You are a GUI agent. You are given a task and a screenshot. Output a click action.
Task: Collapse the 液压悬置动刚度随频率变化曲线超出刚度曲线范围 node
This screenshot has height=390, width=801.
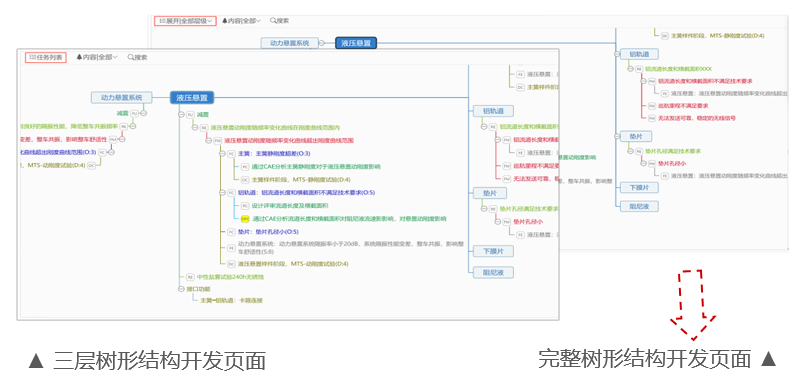click(x=208, y=140)
